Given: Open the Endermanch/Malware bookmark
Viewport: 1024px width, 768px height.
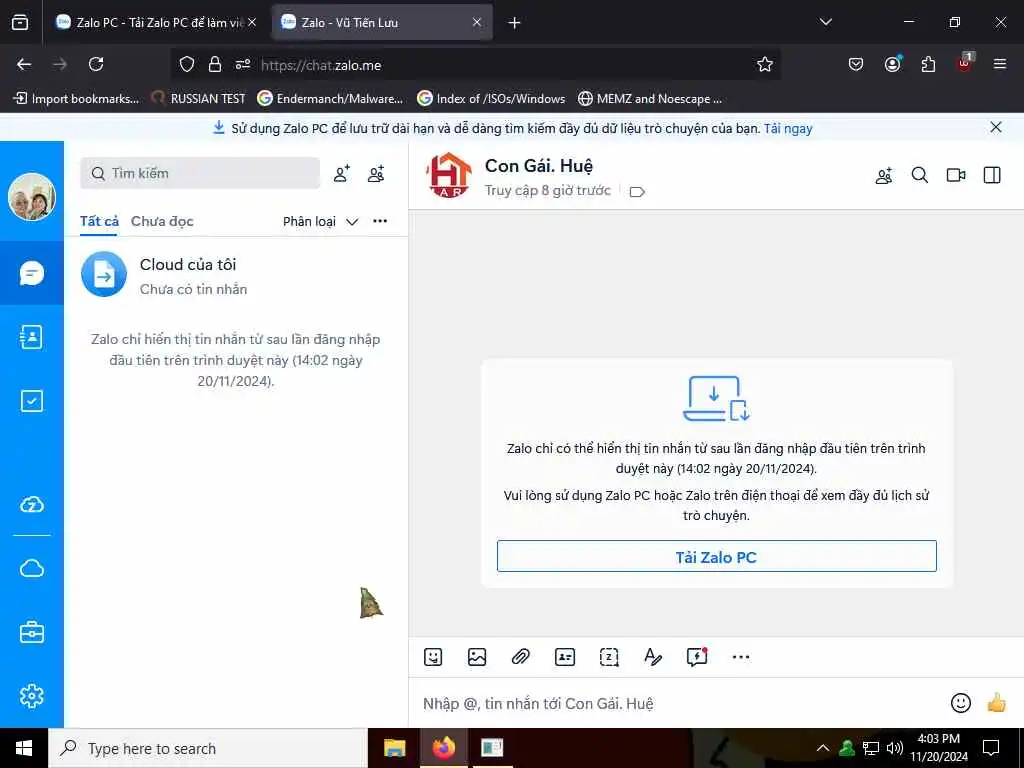Looking at the screenshot, I should tap(330, 99).
